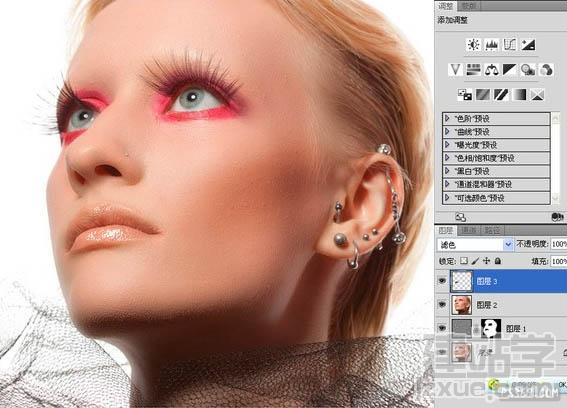Open the 滤色 blend mode dropdown

(x=475, y=245)
